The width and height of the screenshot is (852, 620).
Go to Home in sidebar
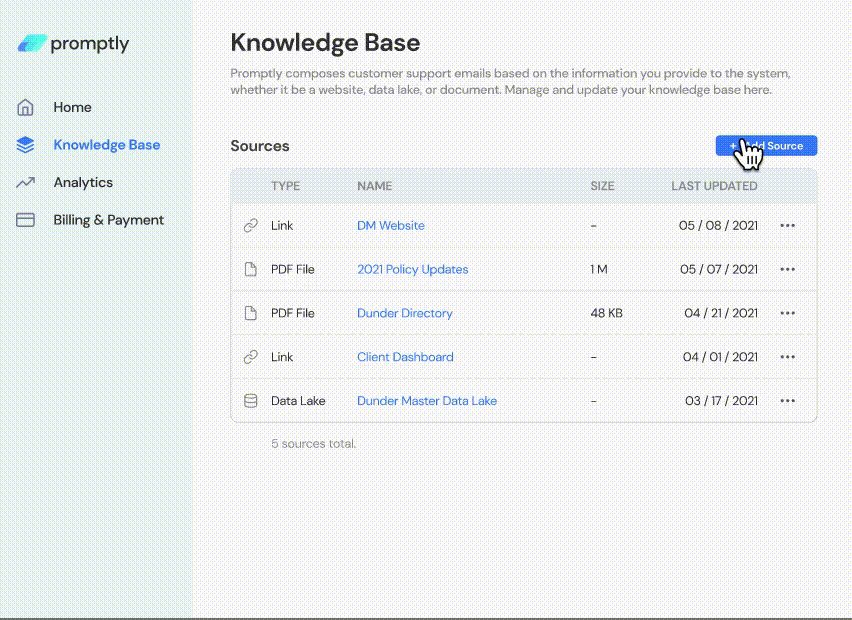click(x=72, y=107)
